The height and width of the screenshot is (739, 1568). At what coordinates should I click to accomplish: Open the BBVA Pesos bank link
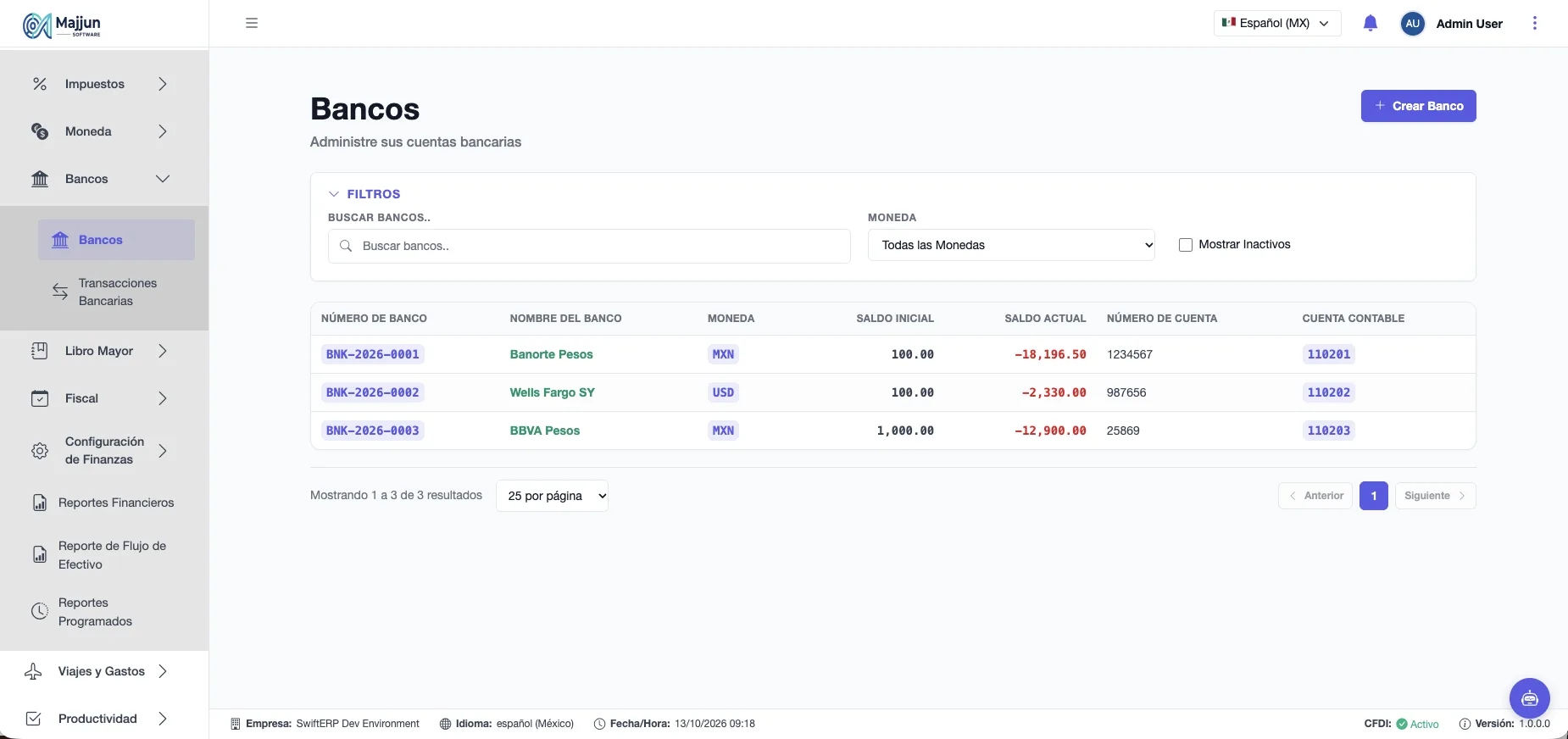click(x=544, y=431)
